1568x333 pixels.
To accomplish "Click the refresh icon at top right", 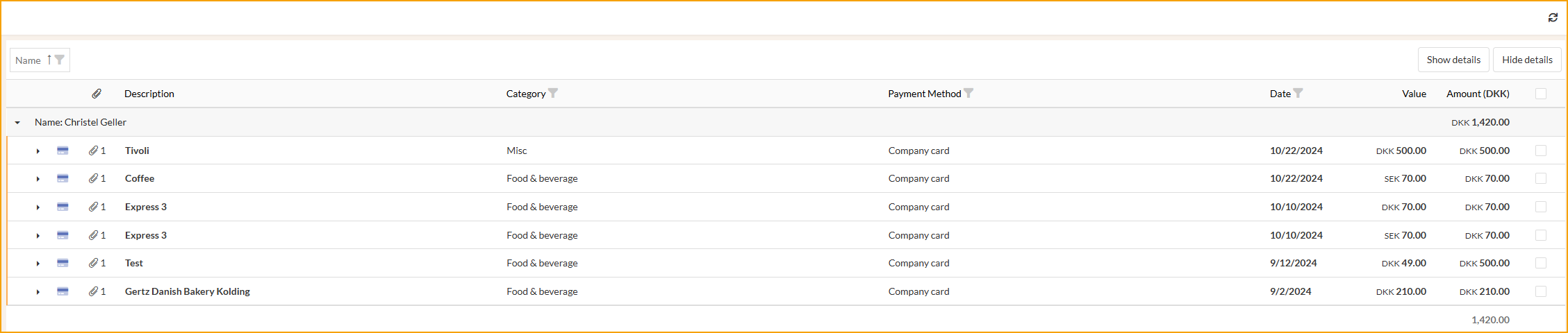I will click(x=1553, y=18).
